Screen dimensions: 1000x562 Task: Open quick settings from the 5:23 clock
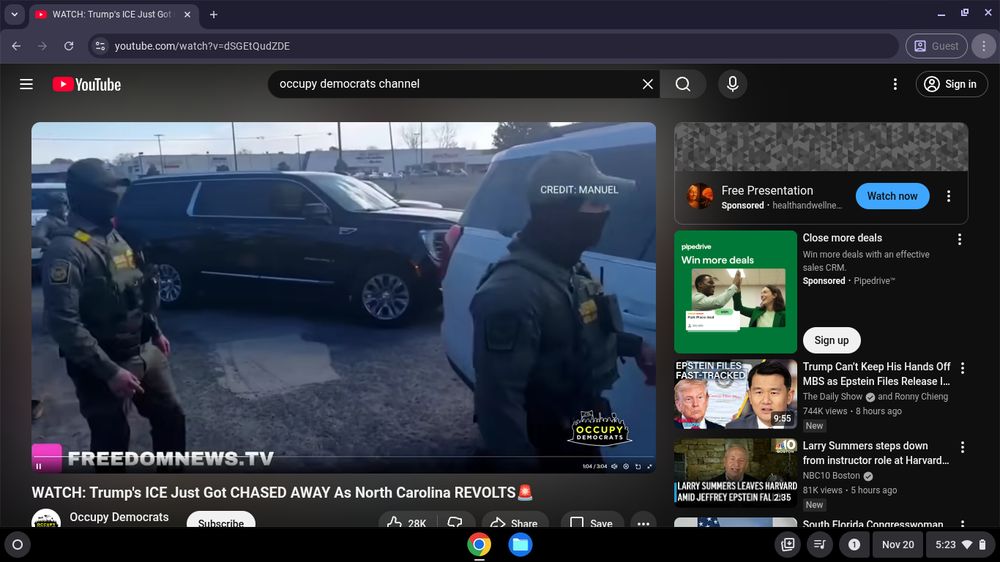[x=962, y=545]
